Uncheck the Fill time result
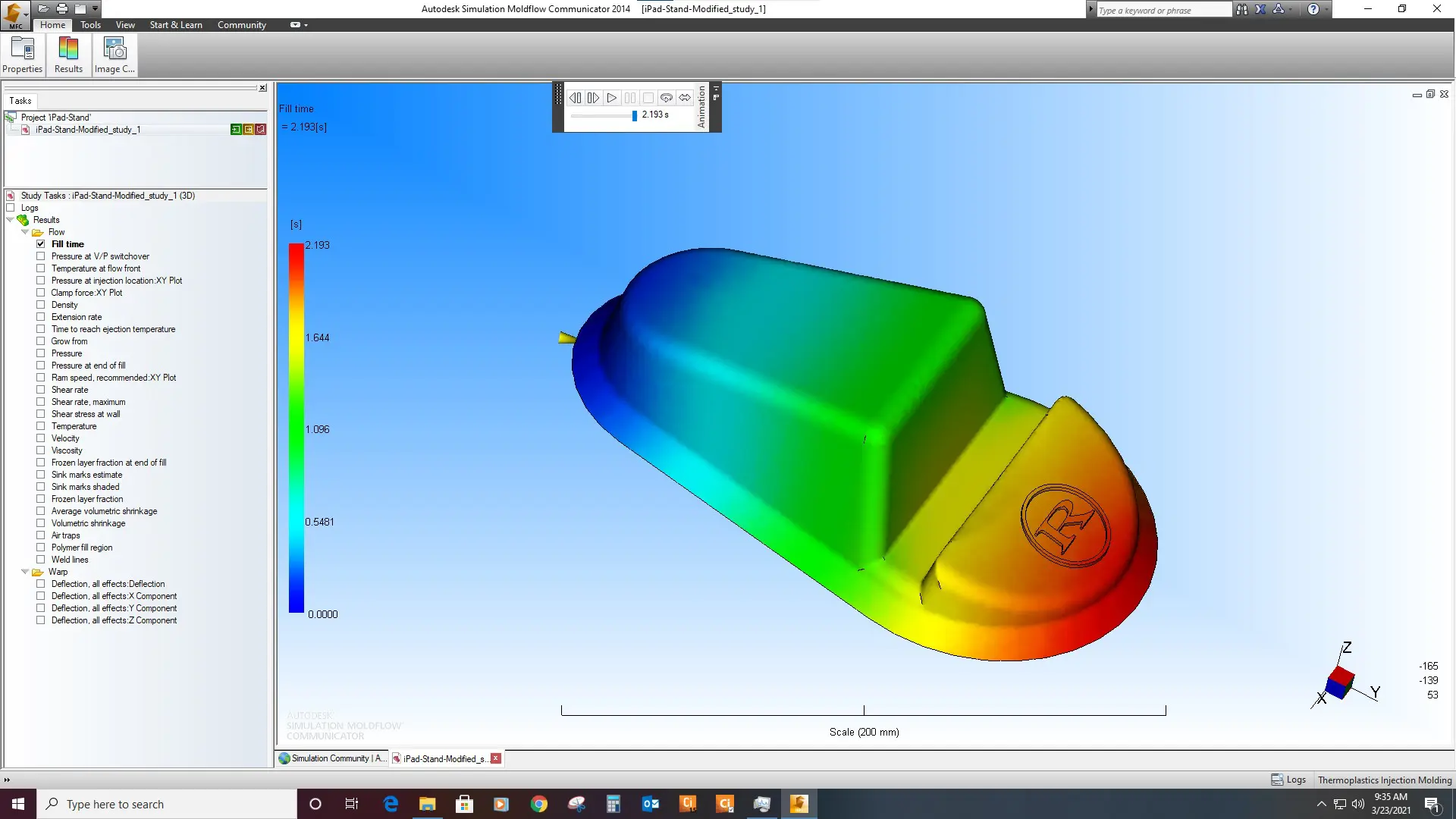Screen dimensions: 1456x819 [x=41, y=244]
